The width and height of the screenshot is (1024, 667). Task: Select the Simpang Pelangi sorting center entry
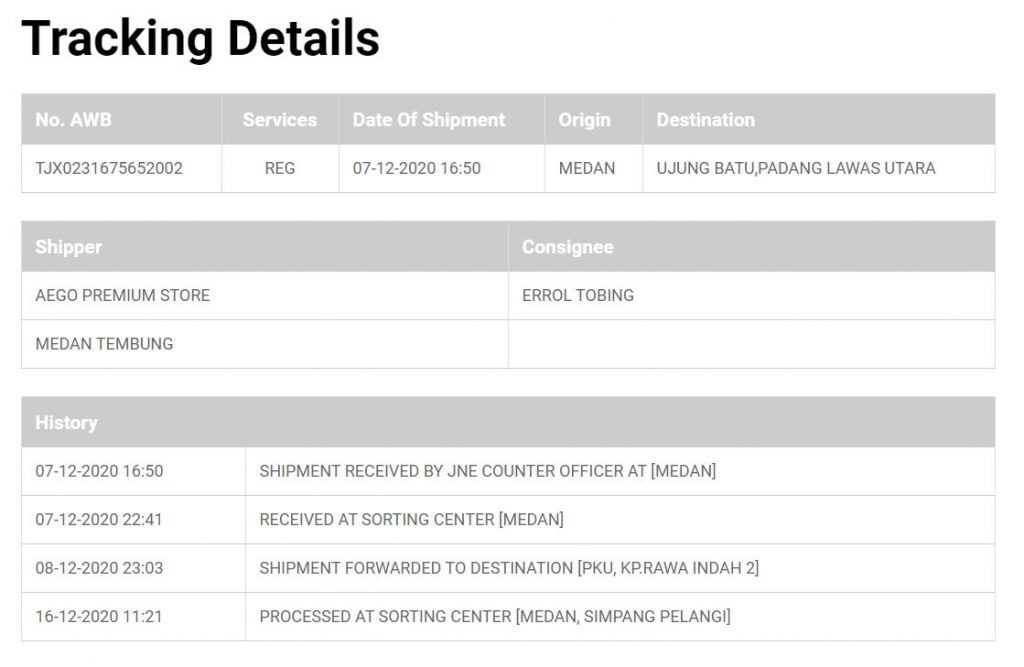(x=494, y=616)
